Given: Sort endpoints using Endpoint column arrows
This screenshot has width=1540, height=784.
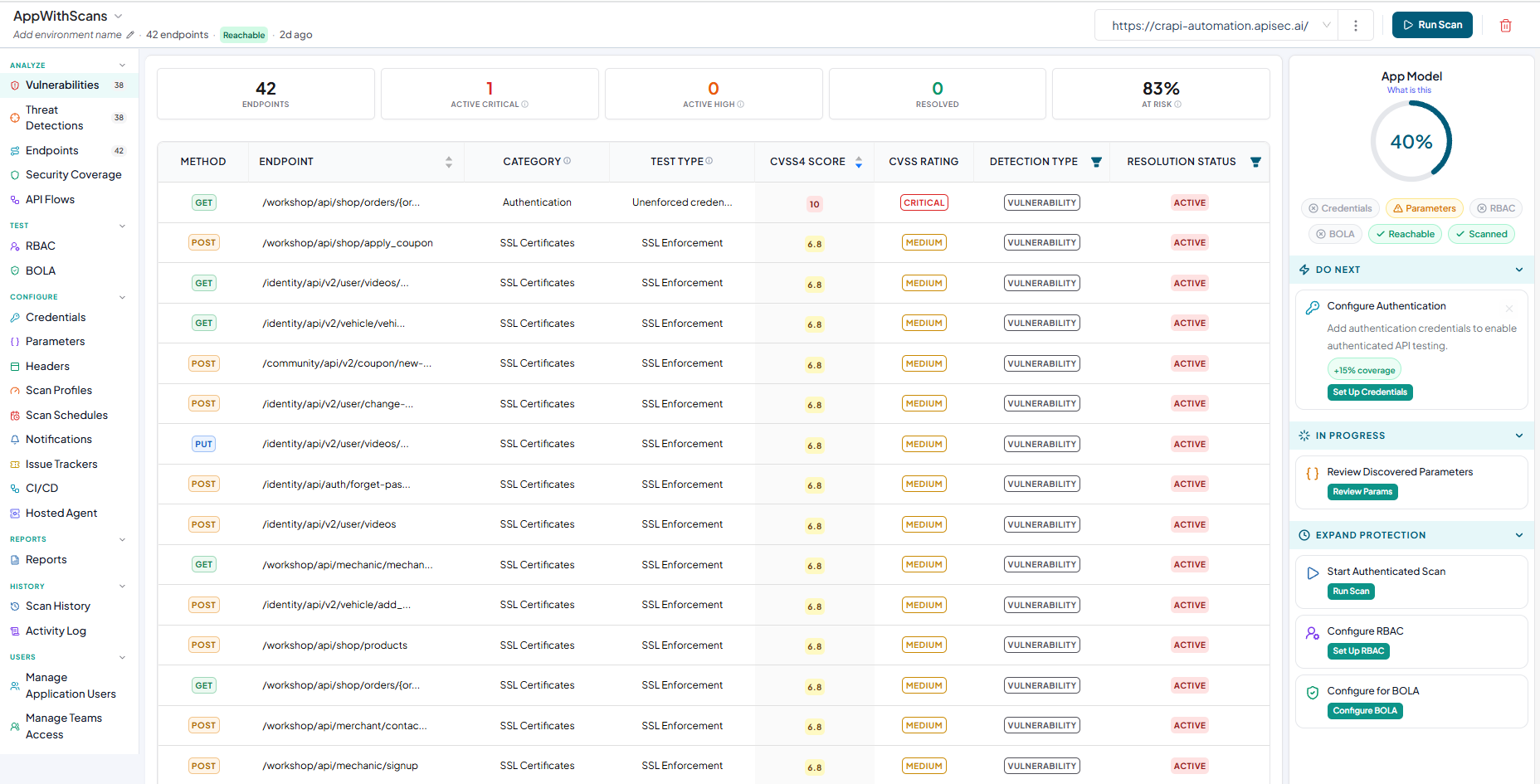Looking at the screenshot, I should pos(449,162).
